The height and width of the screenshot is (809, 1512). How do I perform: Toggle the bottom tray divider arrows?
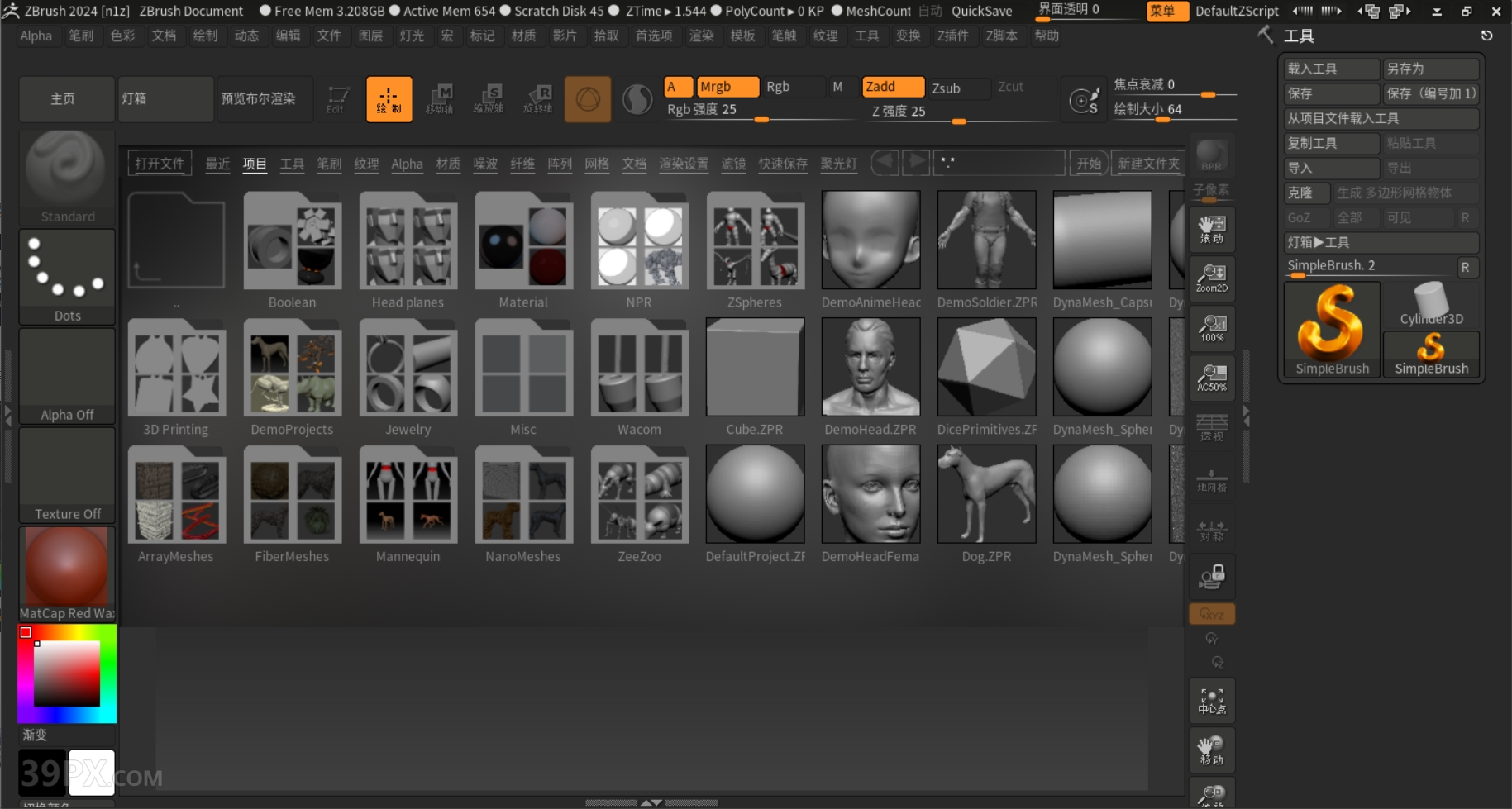click(x=651, y=802)
